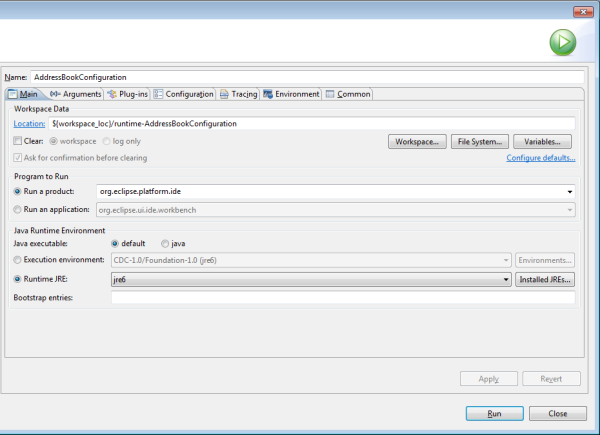Open the Configure defaults link
The height and width of the screenshot is (435, 600).
(x=540, y=158)
